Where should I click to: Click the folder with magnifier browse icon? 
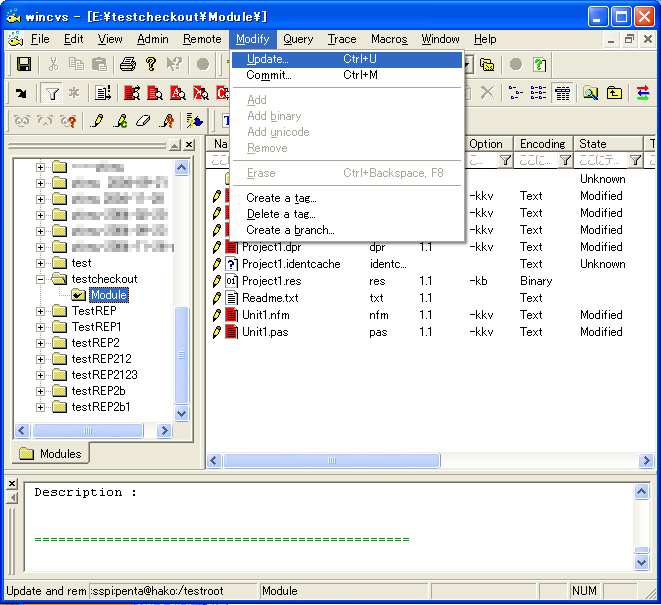pyautogui.click(x=591, y=93)
